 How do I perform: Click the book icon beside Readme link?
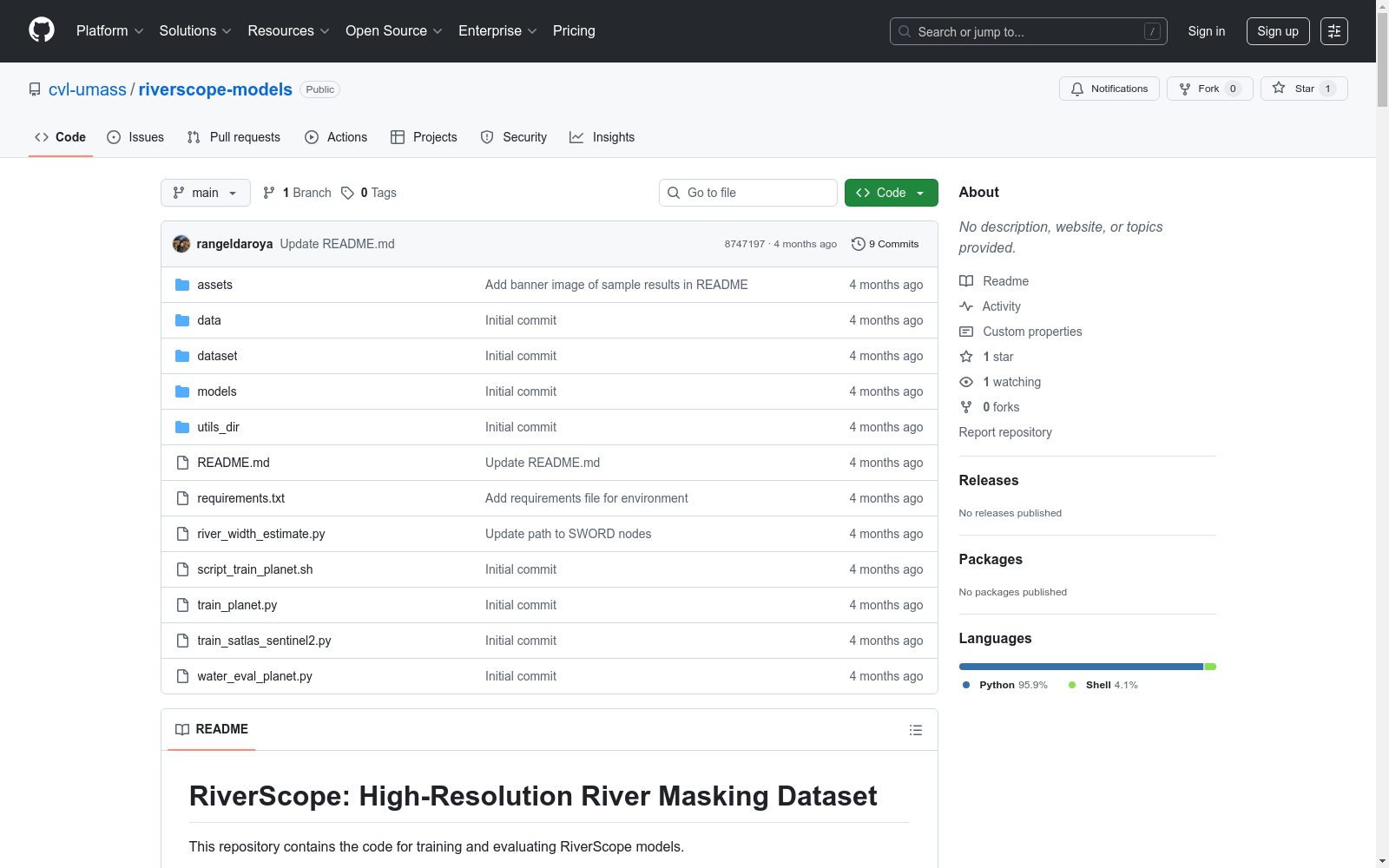[966, 281]
